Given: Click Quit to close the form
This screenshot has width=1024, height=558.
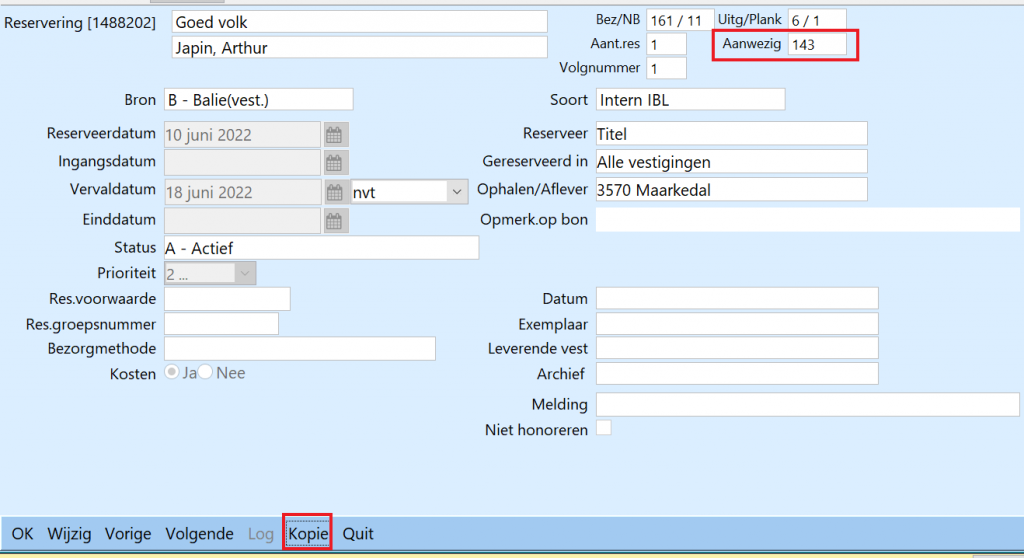Looking at the screenshot, I should pos(358,534).
